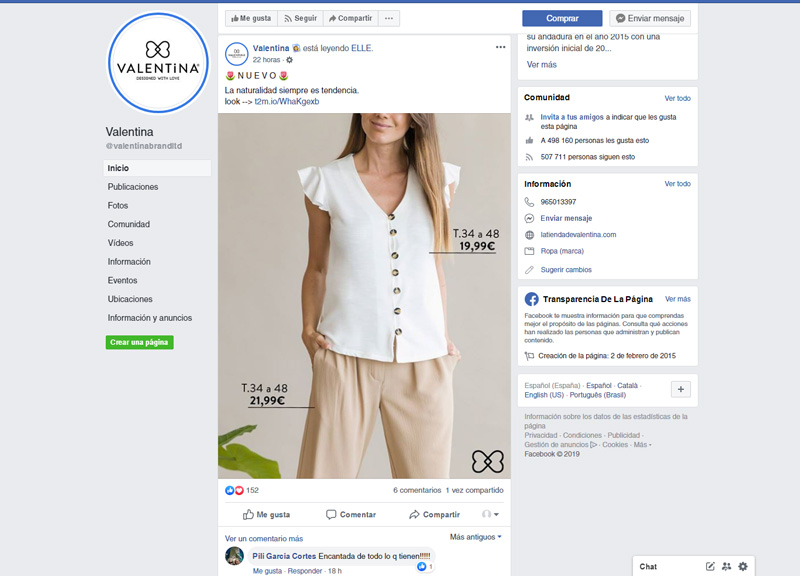Click the like badge on Pili's comment
800x576 pixels.
coord(424,566)
